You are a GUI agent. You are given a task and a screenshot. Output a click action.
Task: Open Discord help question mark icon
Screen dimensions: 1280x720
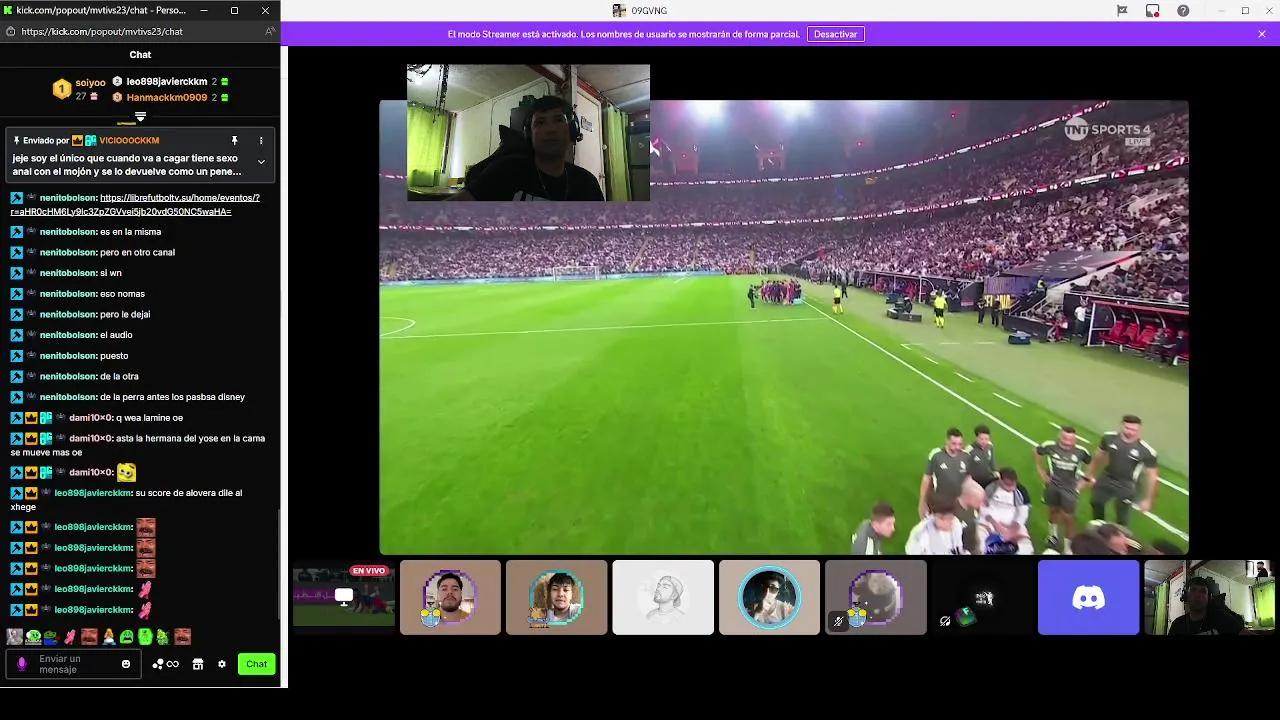tap(1183, 11)
